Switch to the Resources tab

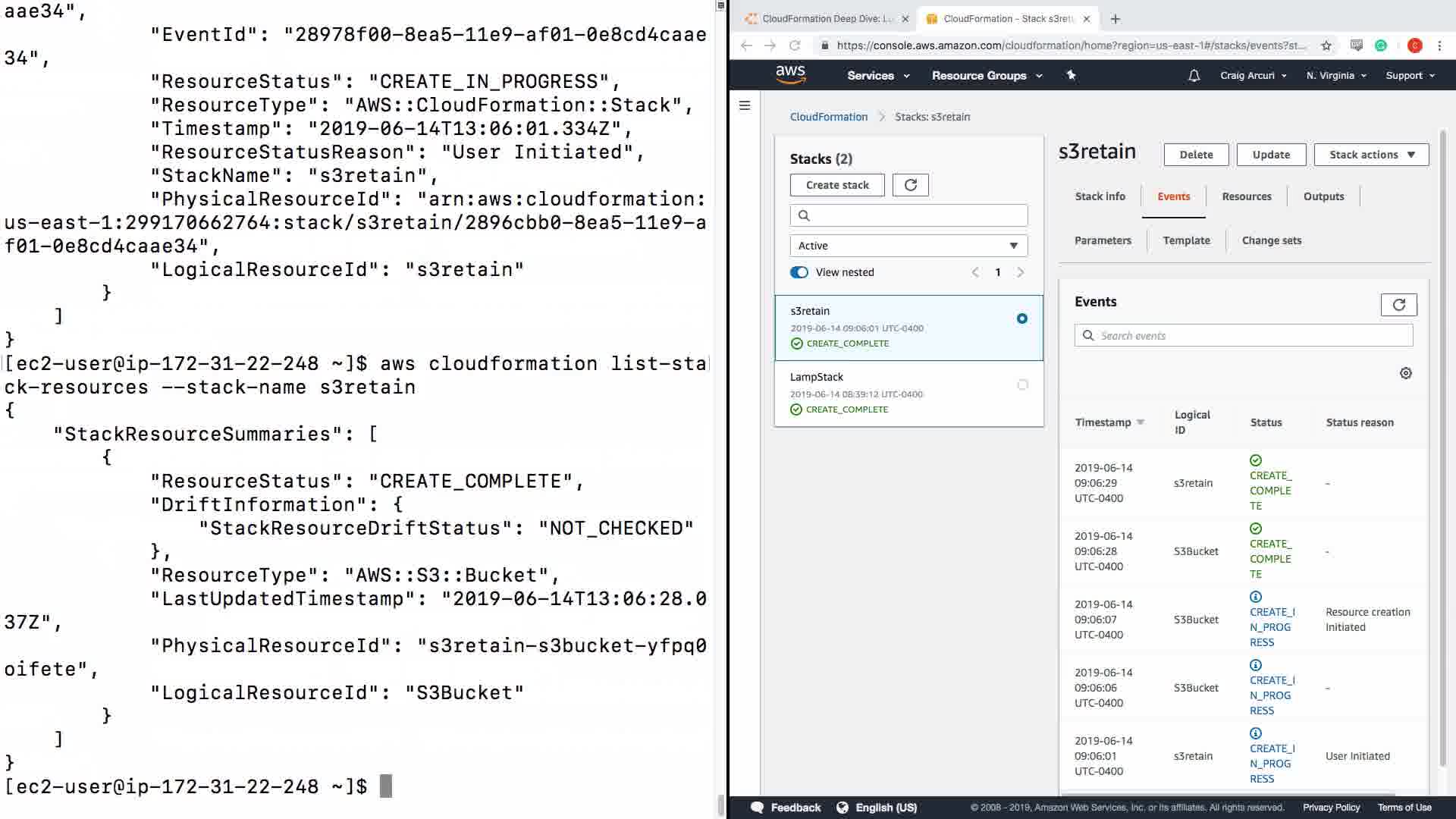(x=1246, y=196)
